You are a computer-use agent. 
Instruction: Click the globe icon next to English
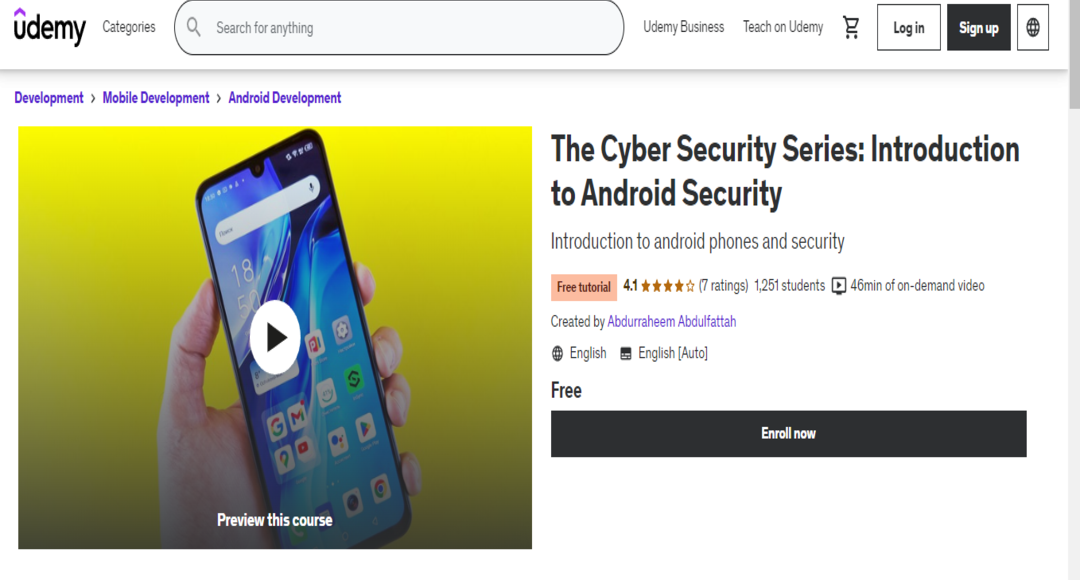(557, 352)
